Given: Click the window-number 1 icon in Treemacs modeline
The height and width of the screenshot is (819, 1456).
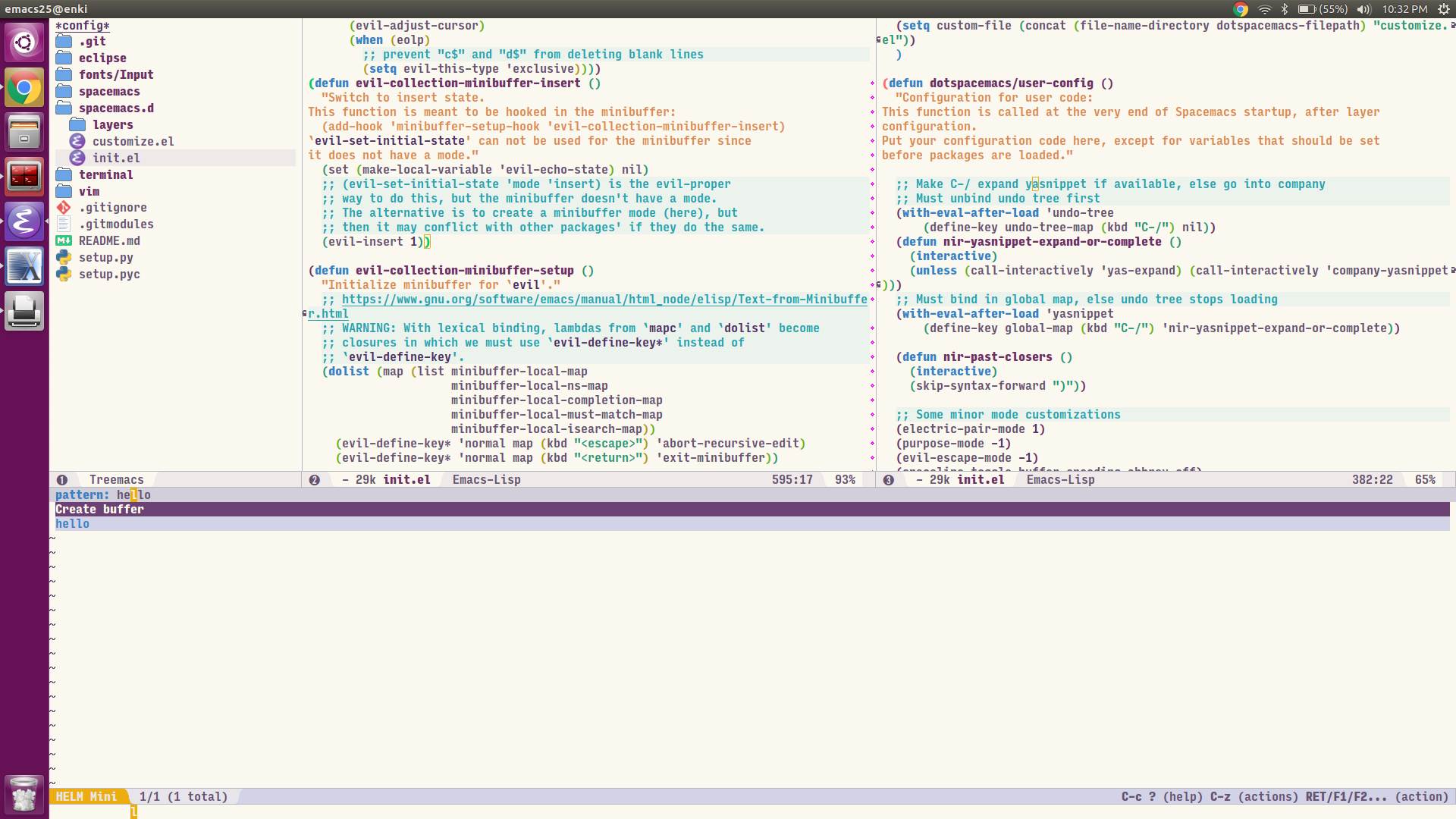Looking at the screenshot, I should click(x=62, y=479).
